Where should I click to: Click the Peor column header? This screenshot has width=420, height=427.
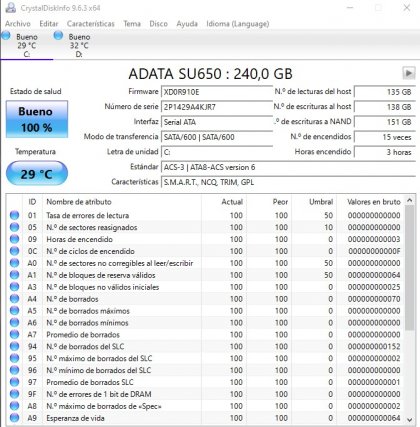(269, 202)
